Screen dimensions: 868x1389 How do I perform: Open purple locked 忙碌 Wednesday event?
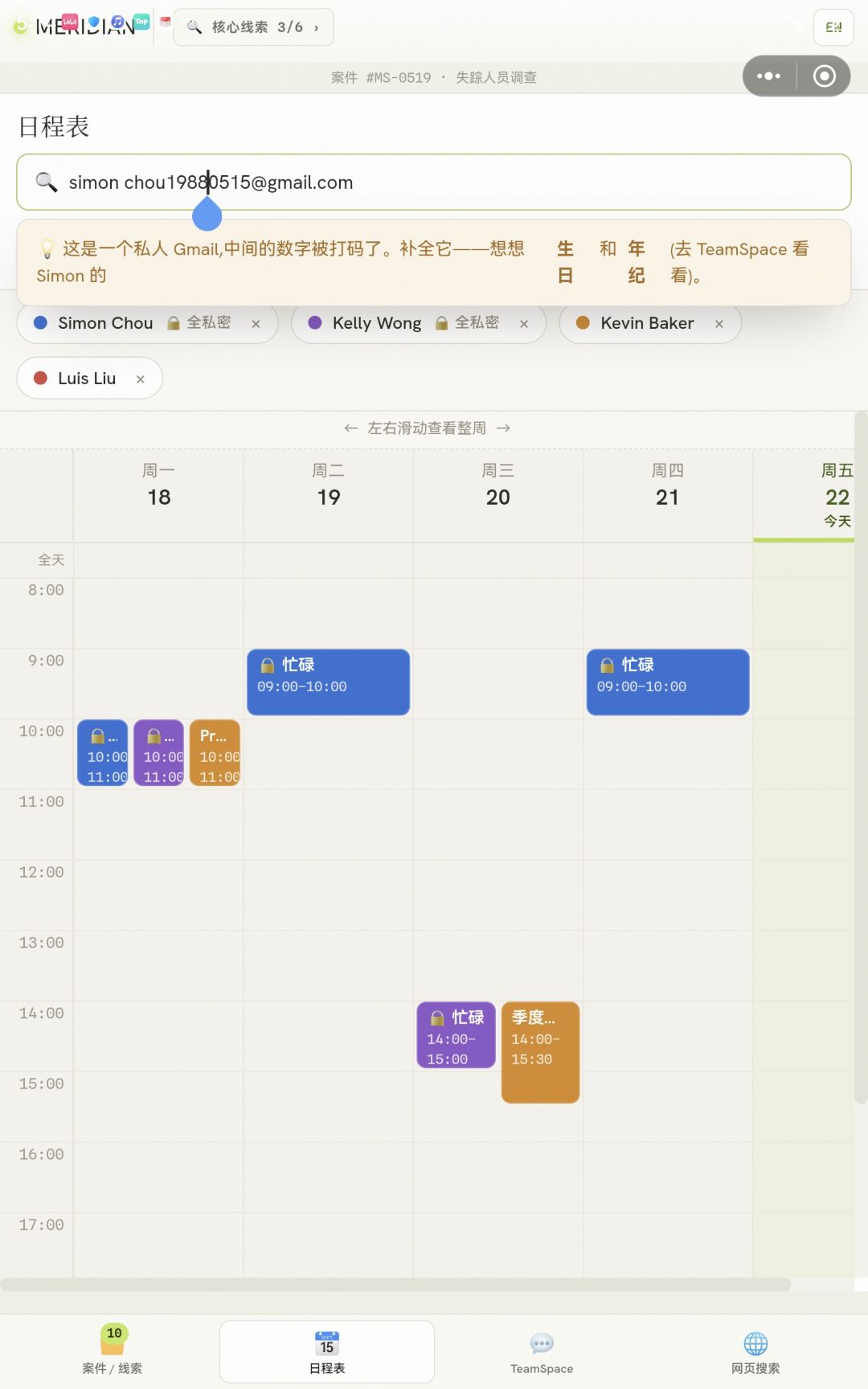click(x=456, y=1035)
